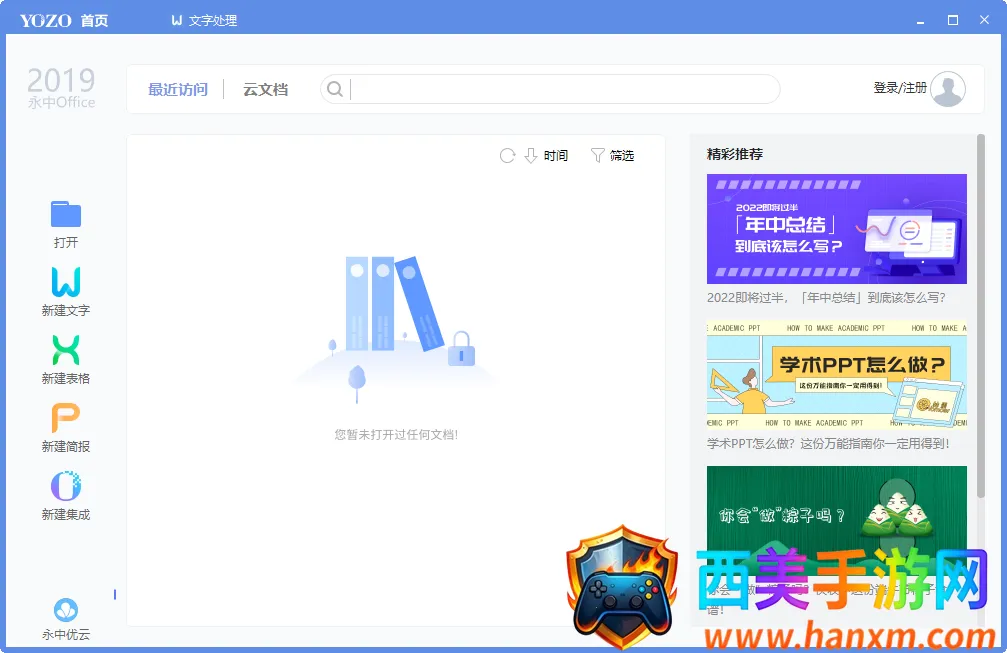Show the 最近访问 list
1007x653 pixels.
pyautogui.click(x=178, y=89)
